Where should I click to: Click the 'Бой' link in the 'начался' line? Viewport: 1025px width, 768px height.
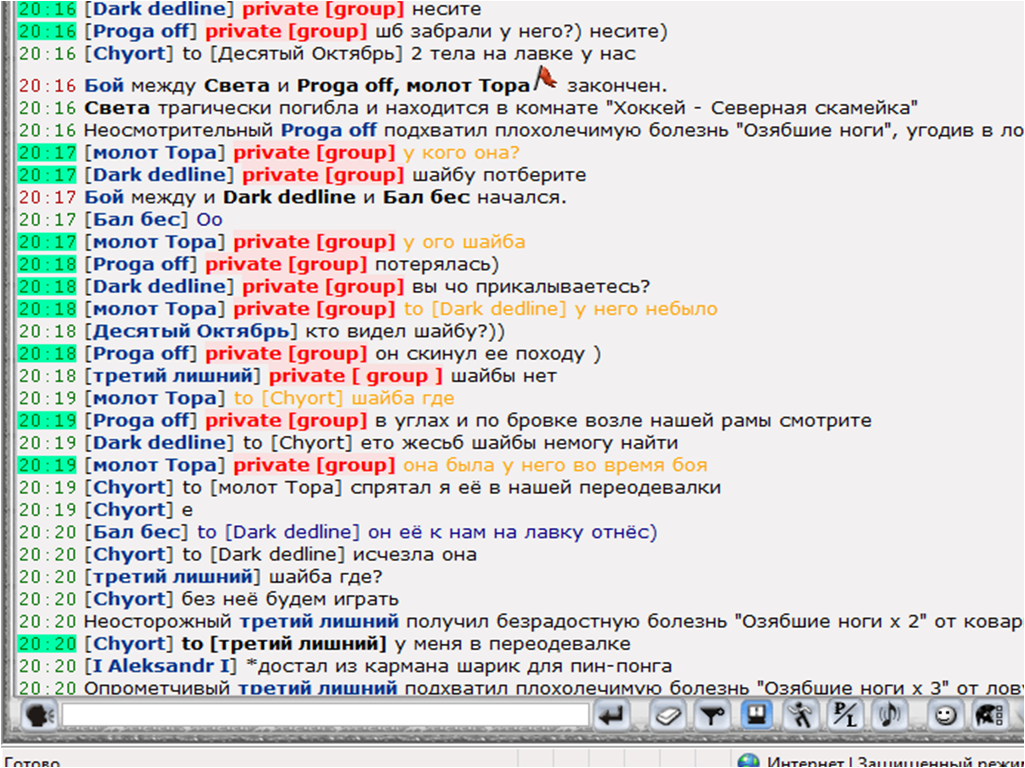click(104, 197)
